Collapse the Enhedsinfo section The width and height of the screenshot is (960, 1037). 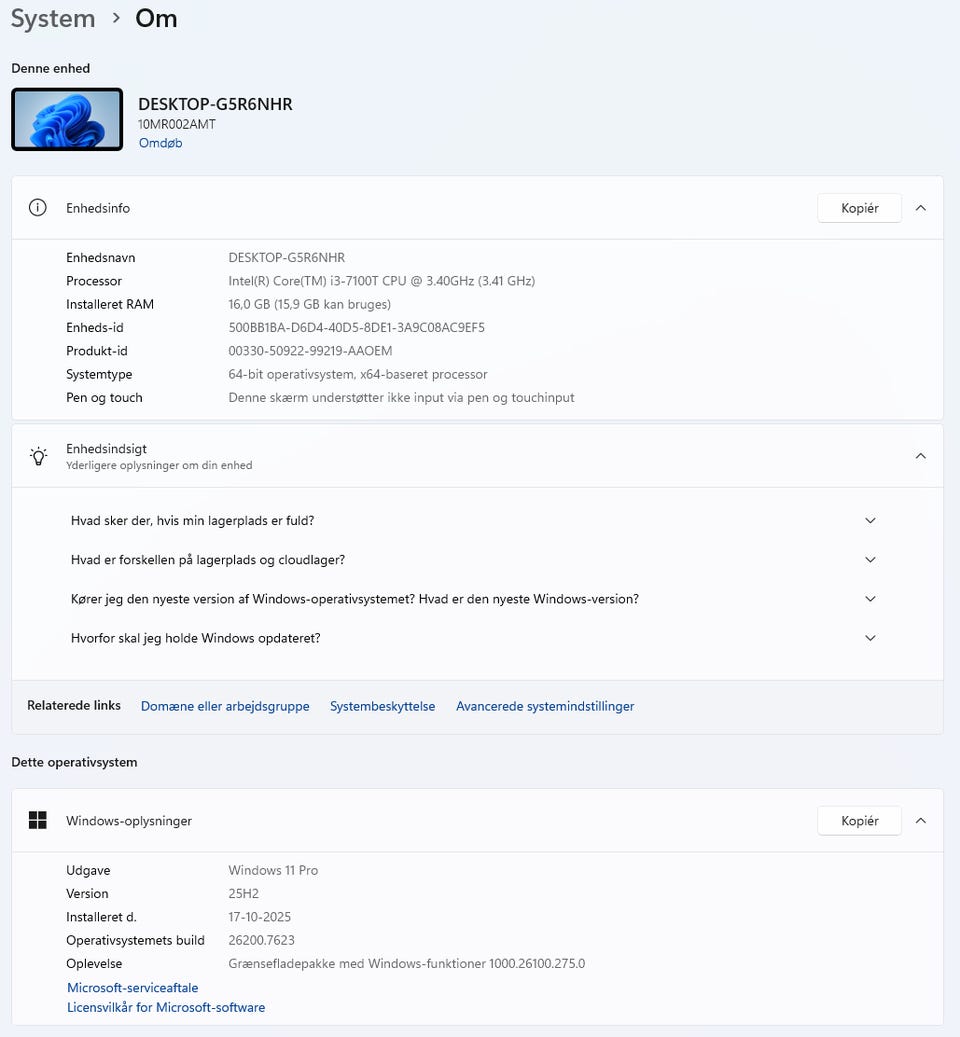click(x=921, y=208)
